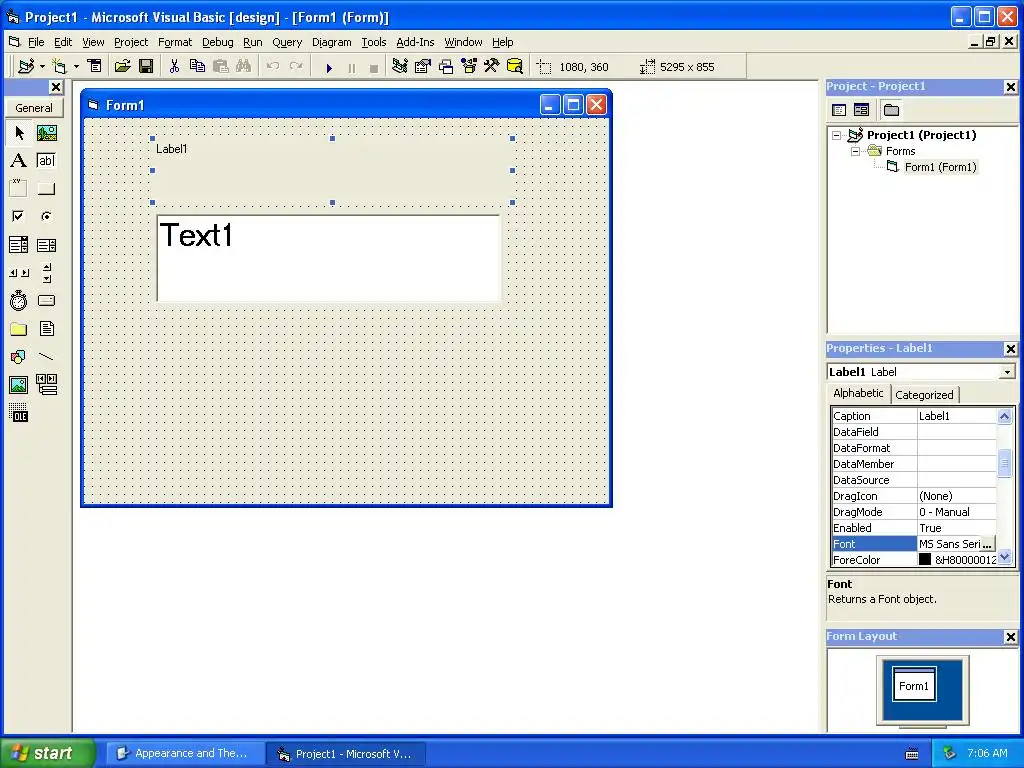This screenshot has width=1024, height=768.
Task: Open the Toolbox via hammer icon
Action: (x=492, y=66)
